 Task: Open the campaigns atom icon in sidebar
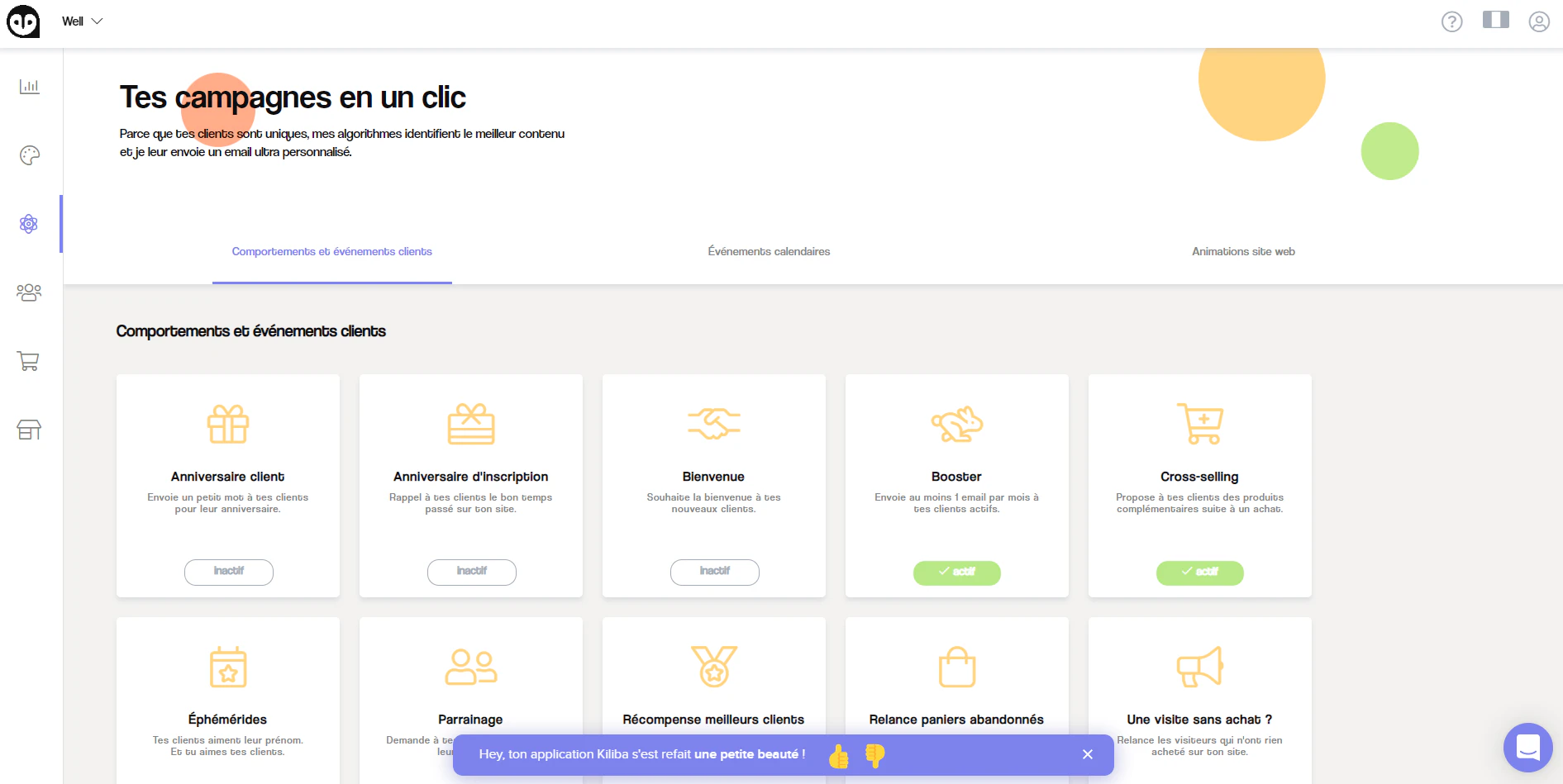click(x=29, y=223)
